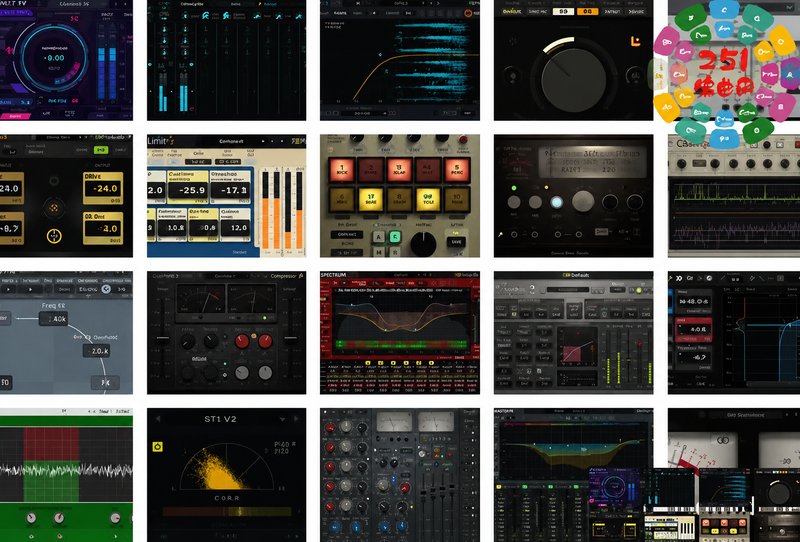This screenshot has width=800, height=542.
Task: Click the left red knob on the compressor
Action: click(x=242, y=341)
